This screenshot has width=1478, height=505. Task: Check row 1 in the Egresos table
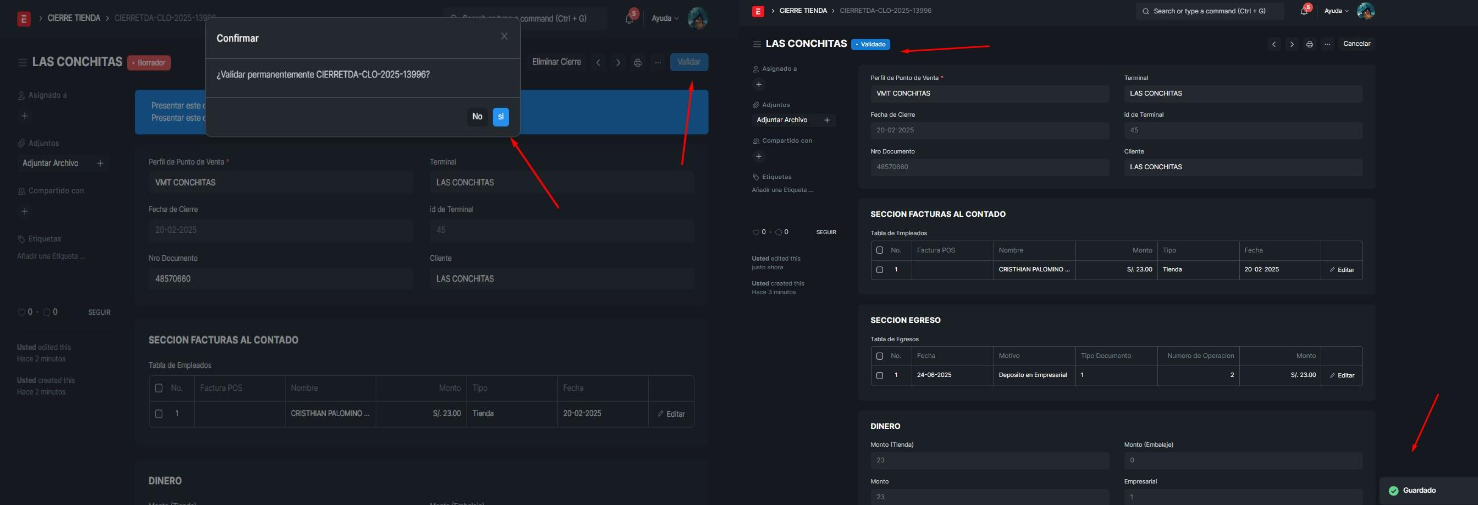(x=879, y=375)
